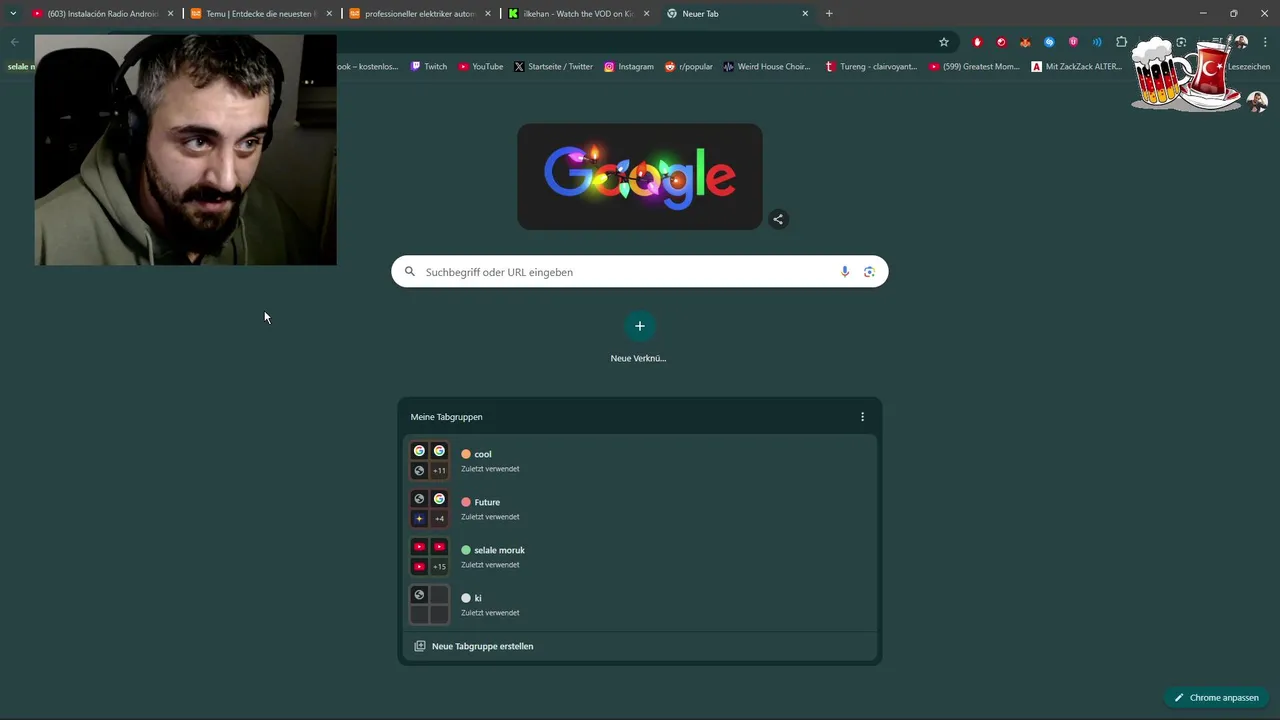The width and height of the screenshot is (1280, 720).
Task: Open the r/popular Reddit bookmark
Action: 689,67
